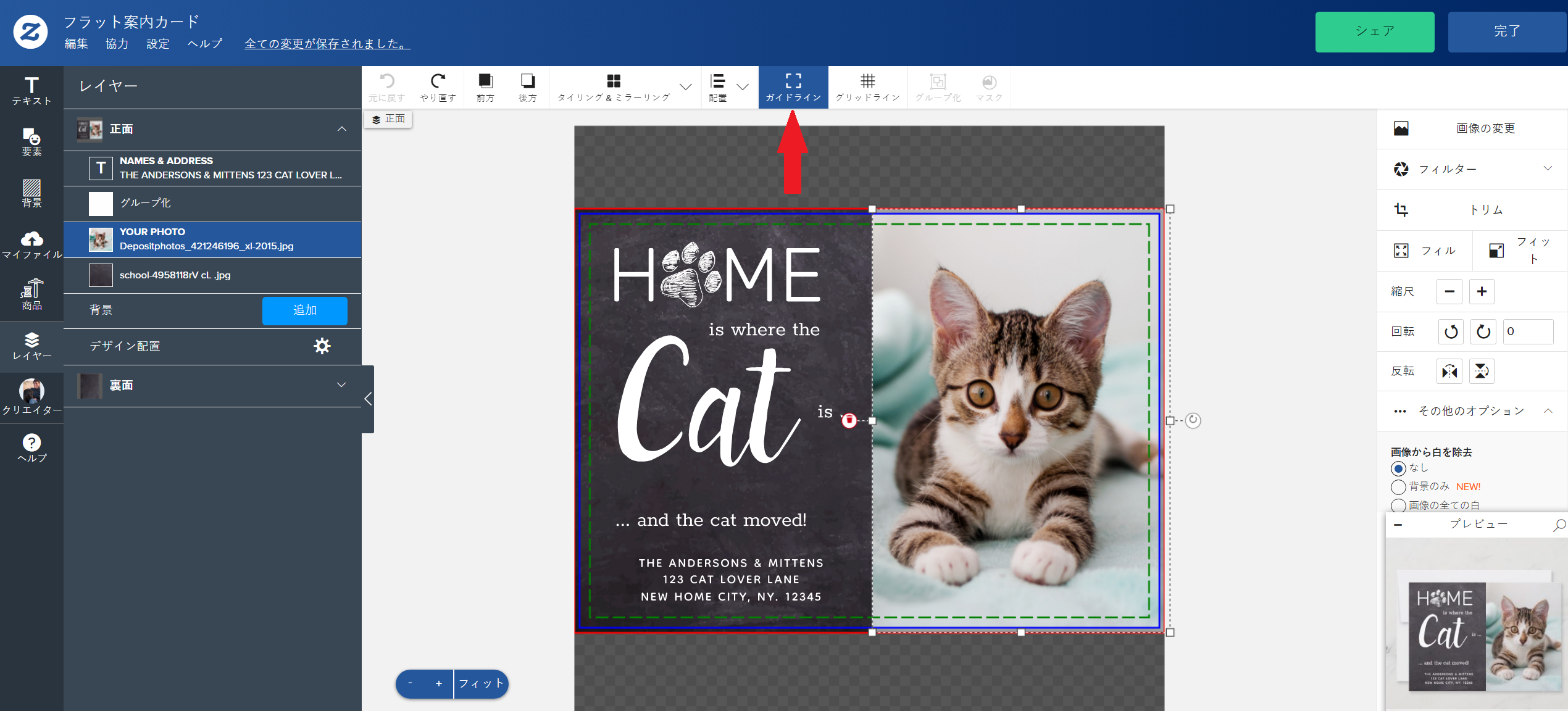This screenshot has width=1568, height=711.
Task: Open the クリエイター (Creator) profile panel
Action: coord(31,397)
